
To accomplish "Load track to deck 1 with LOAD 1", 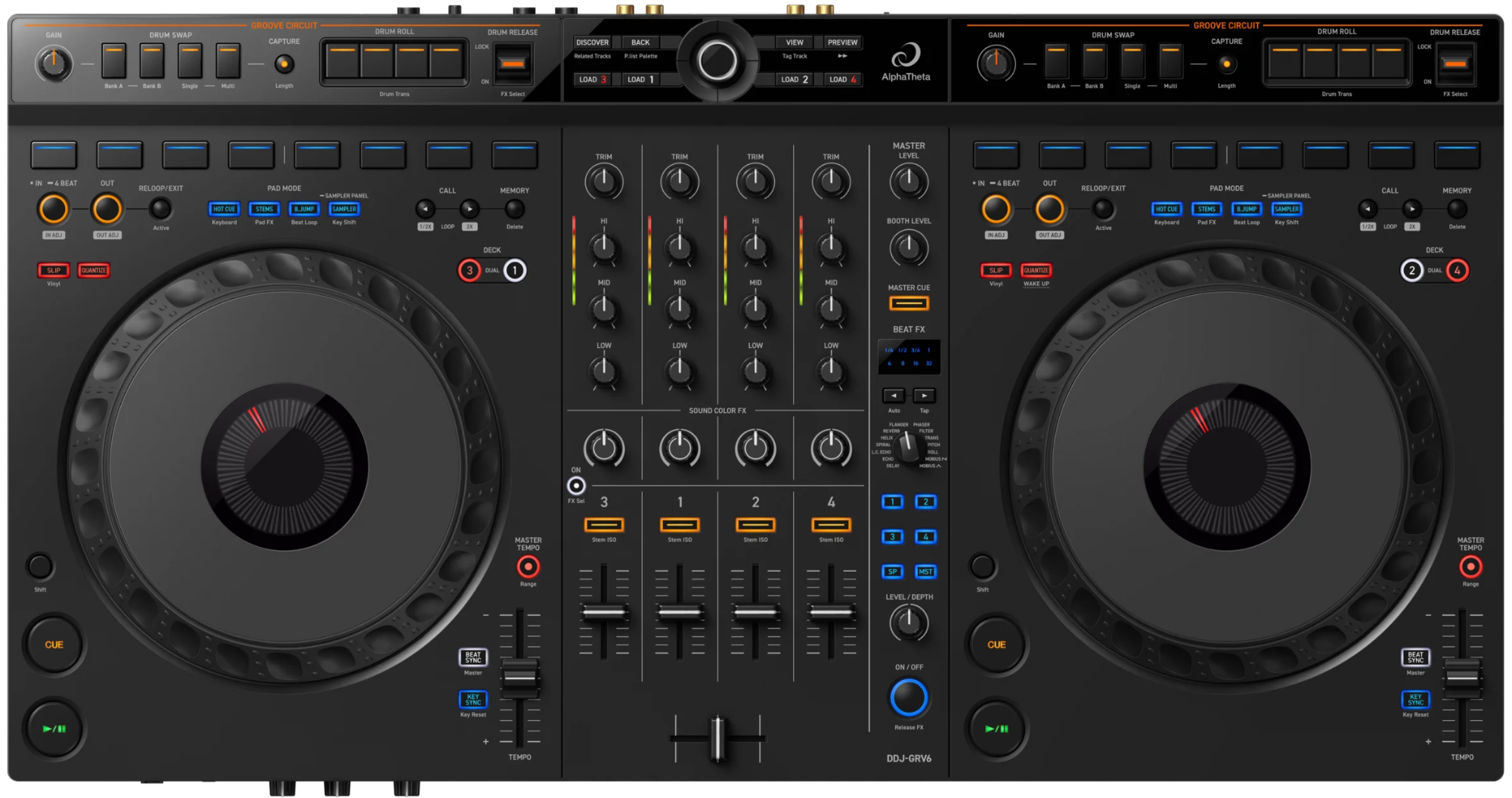I will tap(640, 79).
